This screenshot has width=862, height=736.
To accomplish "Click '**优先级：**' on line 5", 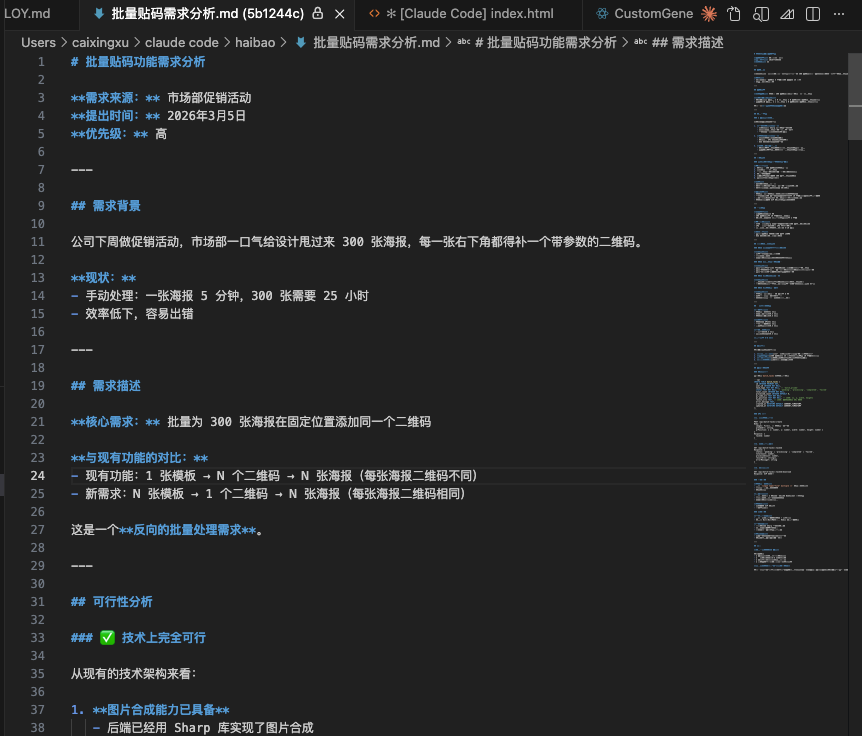I will pos(109,134).
